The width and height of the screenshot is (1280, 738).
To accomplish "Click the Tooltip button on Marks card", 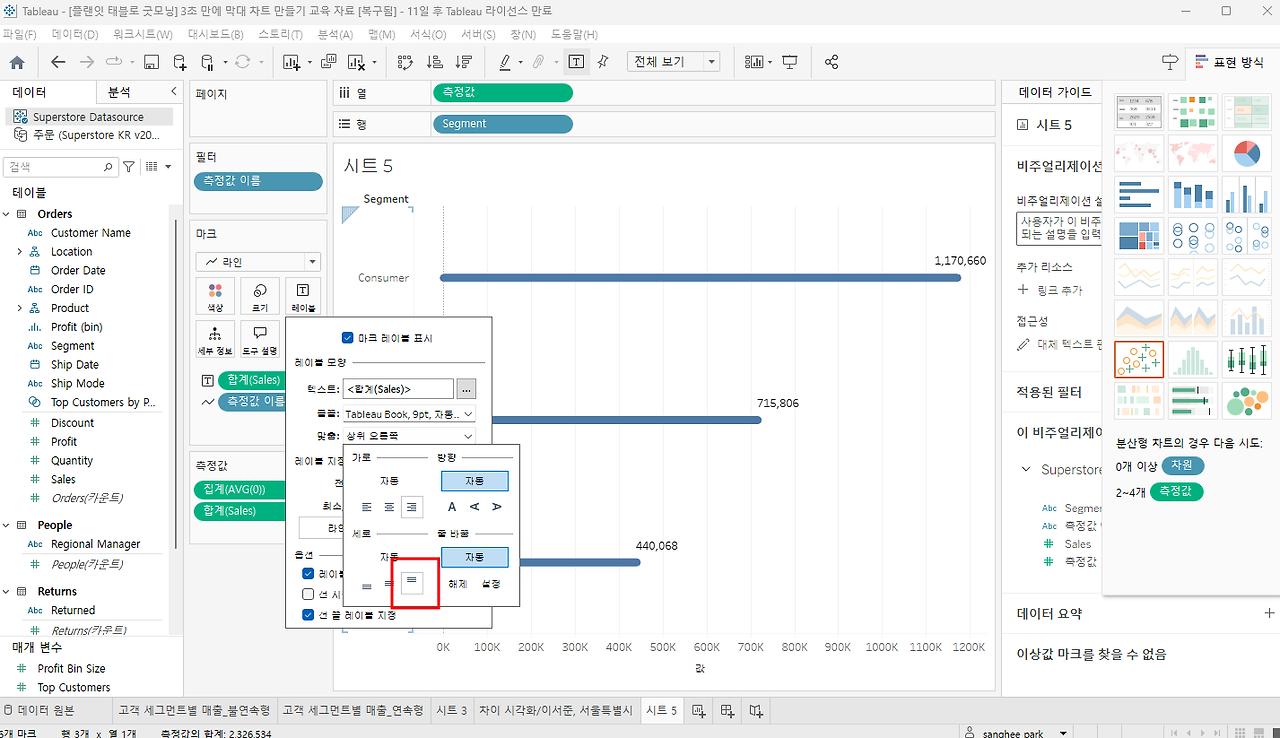I will tap(259, 339).
